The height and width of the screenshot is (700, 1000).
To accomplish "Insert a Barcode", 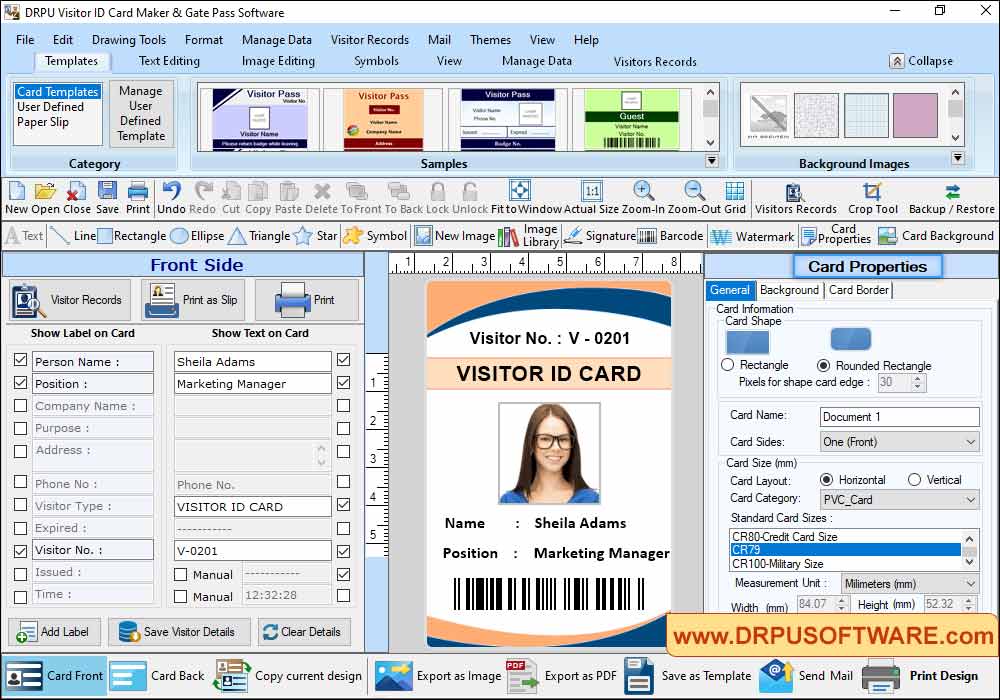I will coord(670,236).
